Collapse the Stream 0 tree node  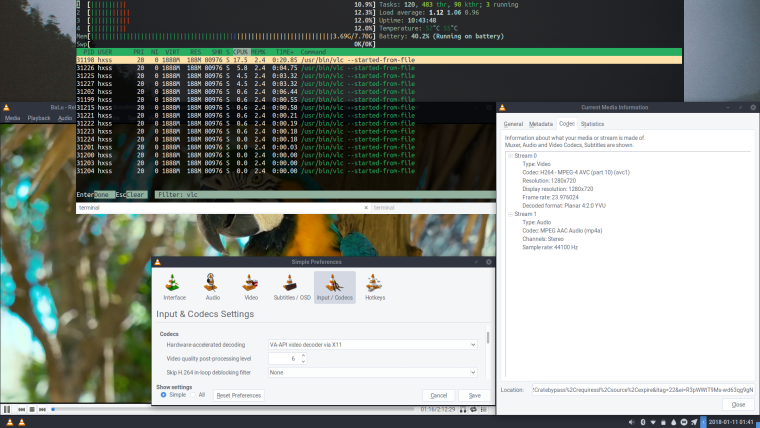(510, 156)
